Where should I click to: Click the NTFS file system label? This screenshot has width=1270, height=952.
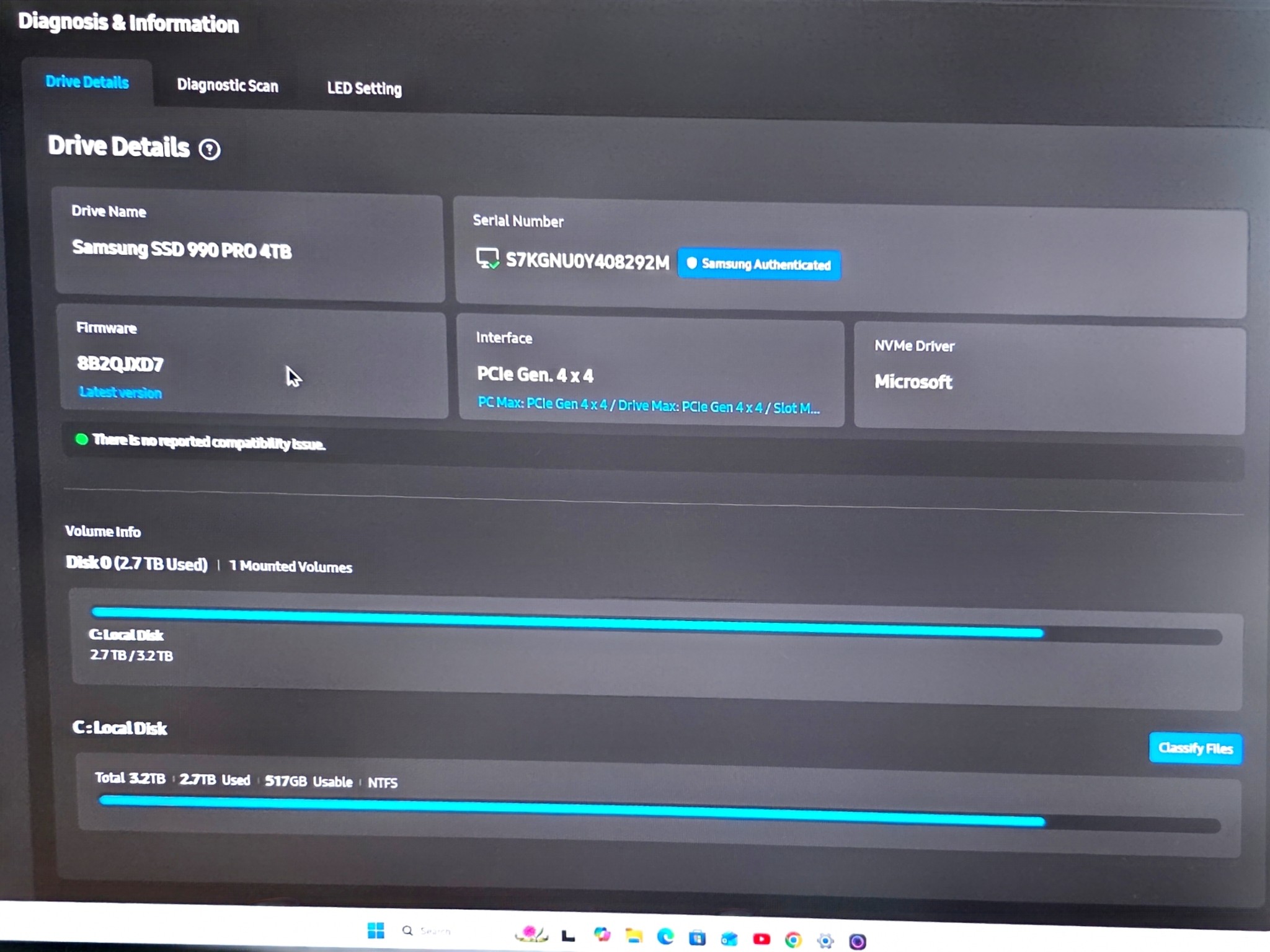[x=382, y=783]
